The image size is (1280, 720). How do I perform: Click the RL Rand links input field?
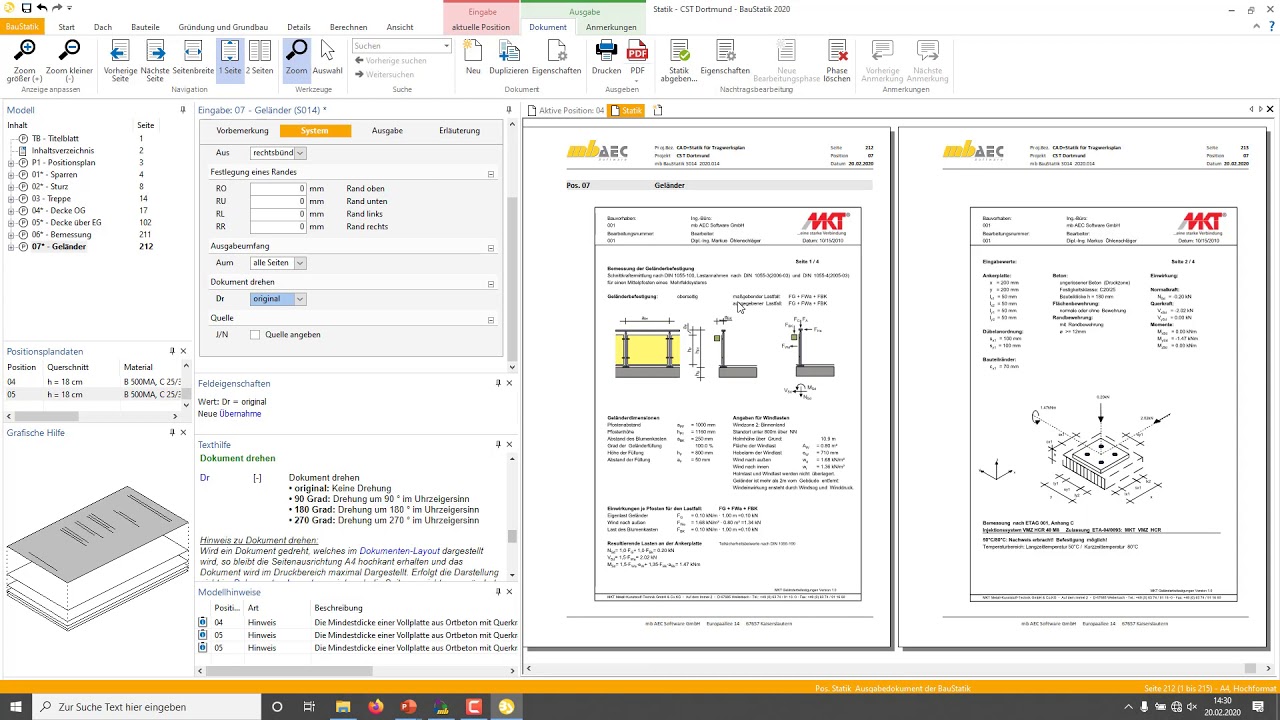(278, 214)
